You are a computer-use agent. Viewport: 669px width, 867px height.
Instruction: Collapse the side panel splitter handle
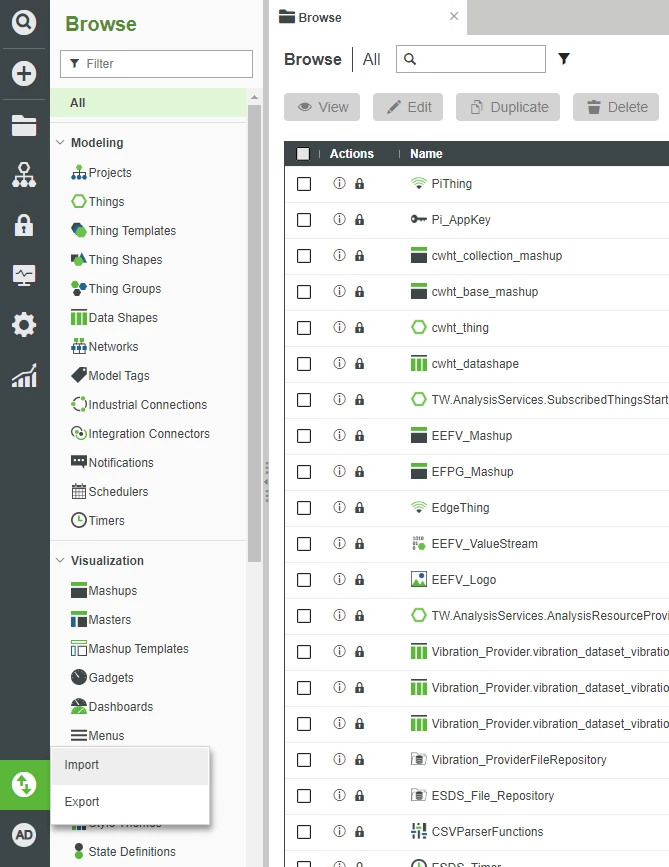[x=266, y=482]
